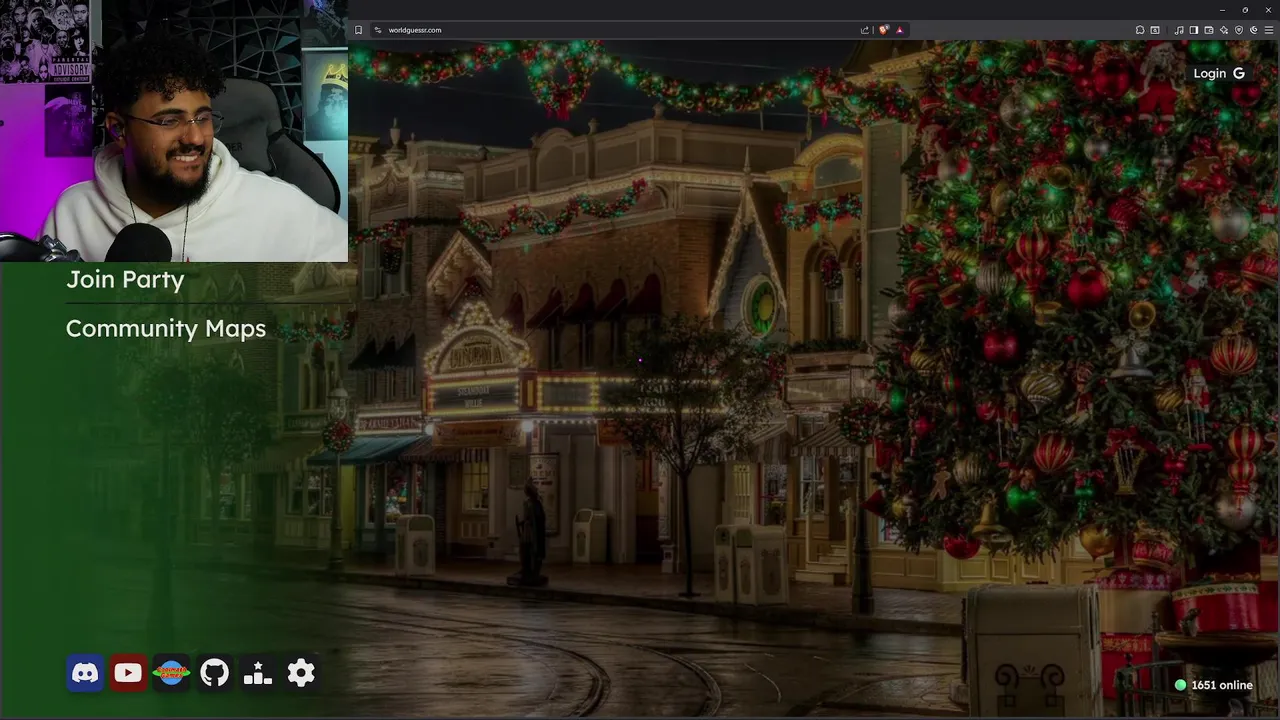1280x720 pixels.
Task: Click the VPN shield icon in toolbar
Action: click(x=1239, y=30)
